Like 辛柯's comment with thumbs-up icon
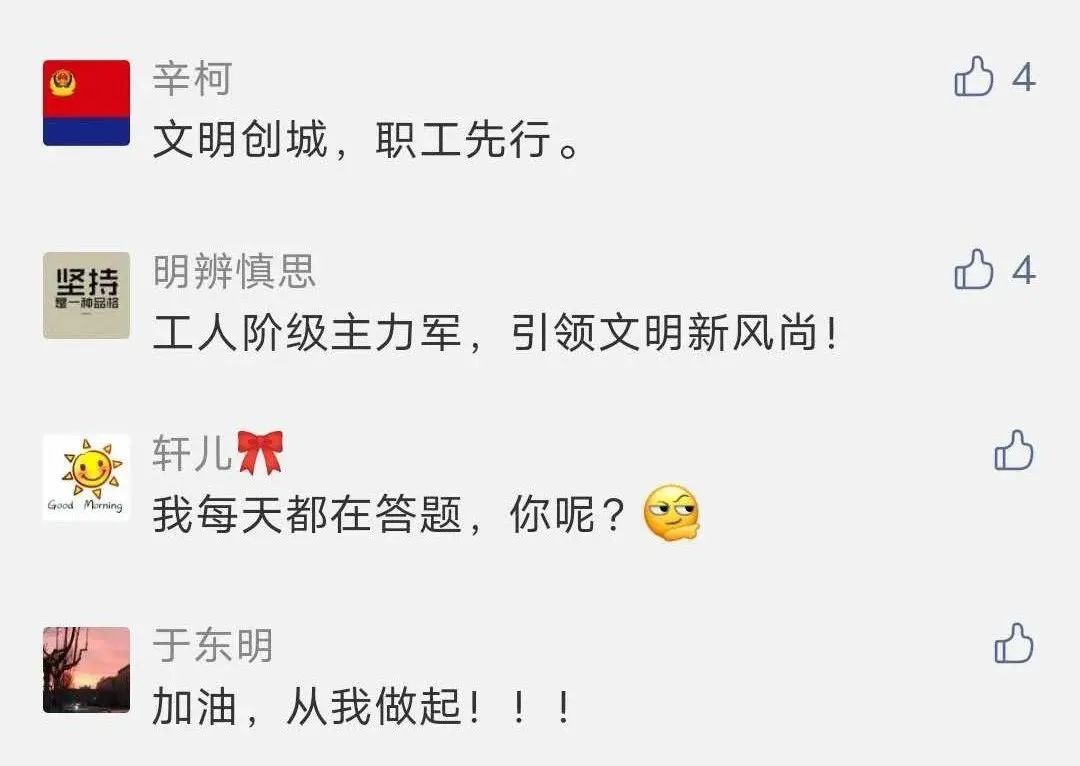 click(x=974, y=76)
